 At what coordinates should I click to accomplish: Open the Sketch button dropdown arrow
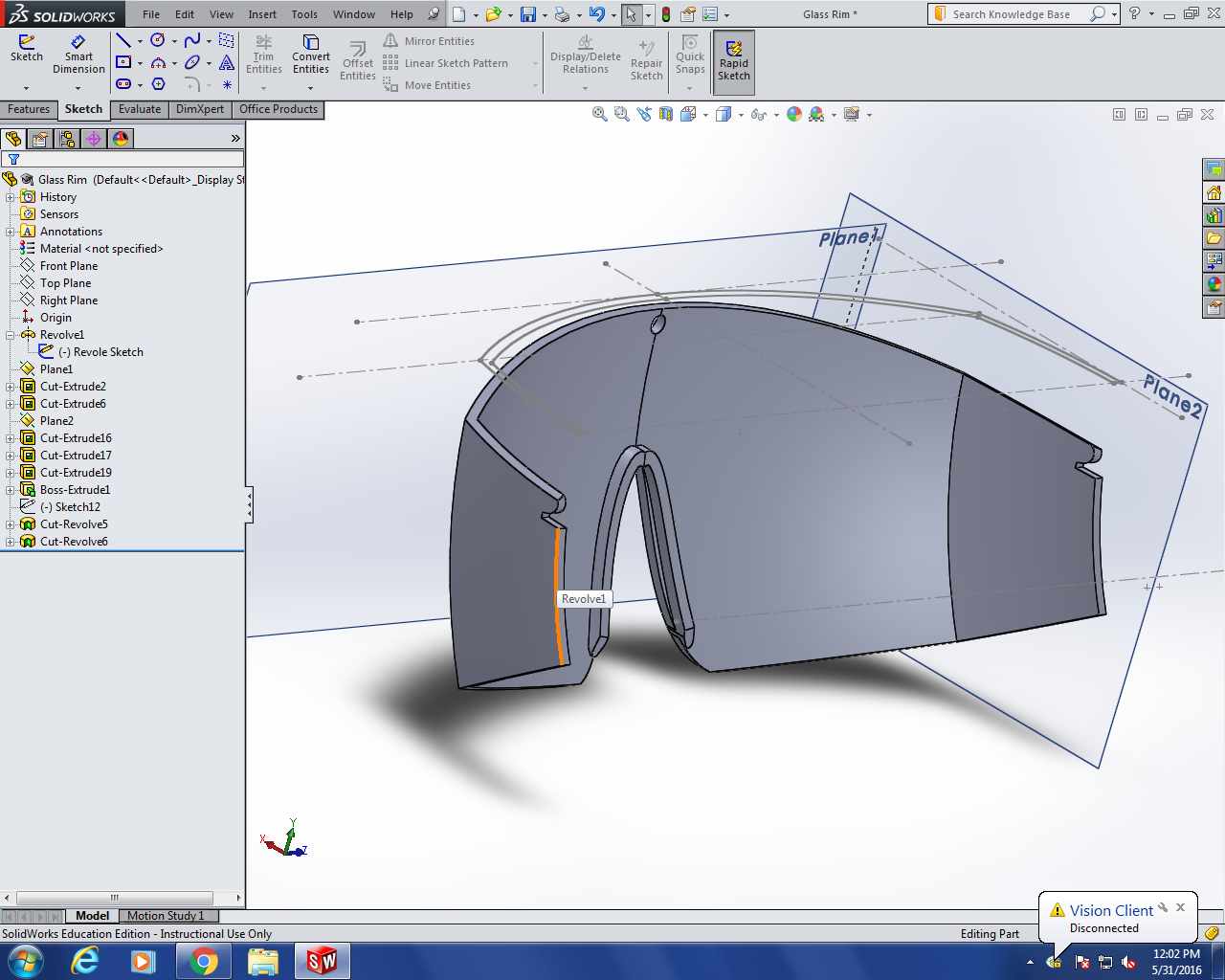coord(27,88)
